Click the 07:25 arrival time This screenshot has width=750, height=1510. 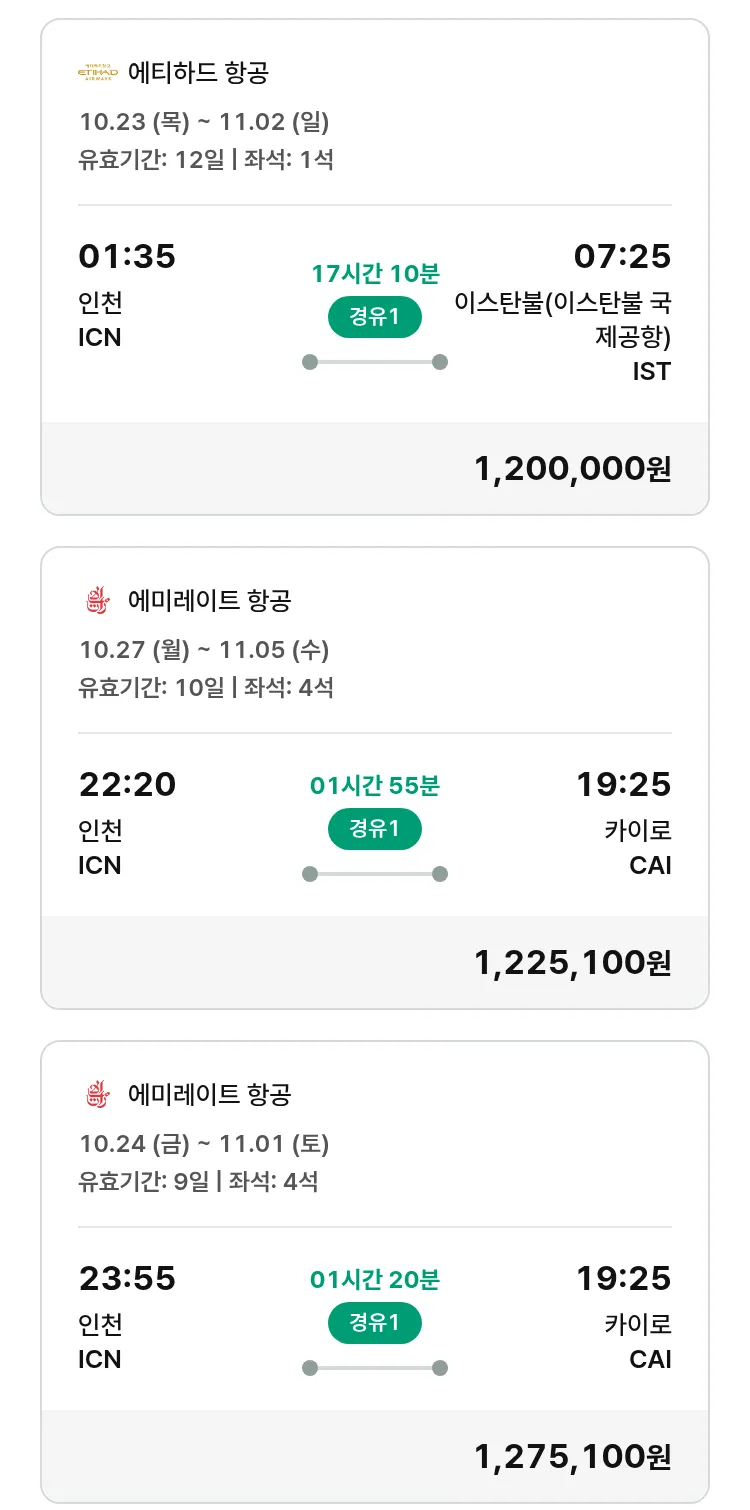tap(622, 257)
